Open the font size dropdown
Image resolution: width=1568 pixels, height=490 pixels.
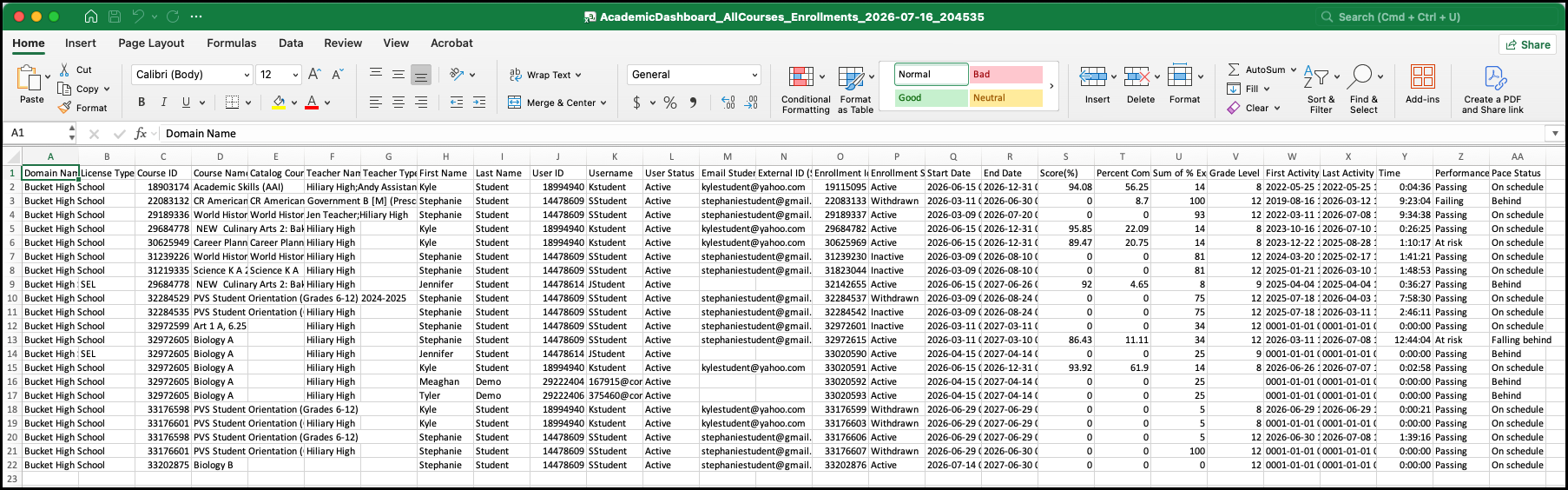(295, 75)
